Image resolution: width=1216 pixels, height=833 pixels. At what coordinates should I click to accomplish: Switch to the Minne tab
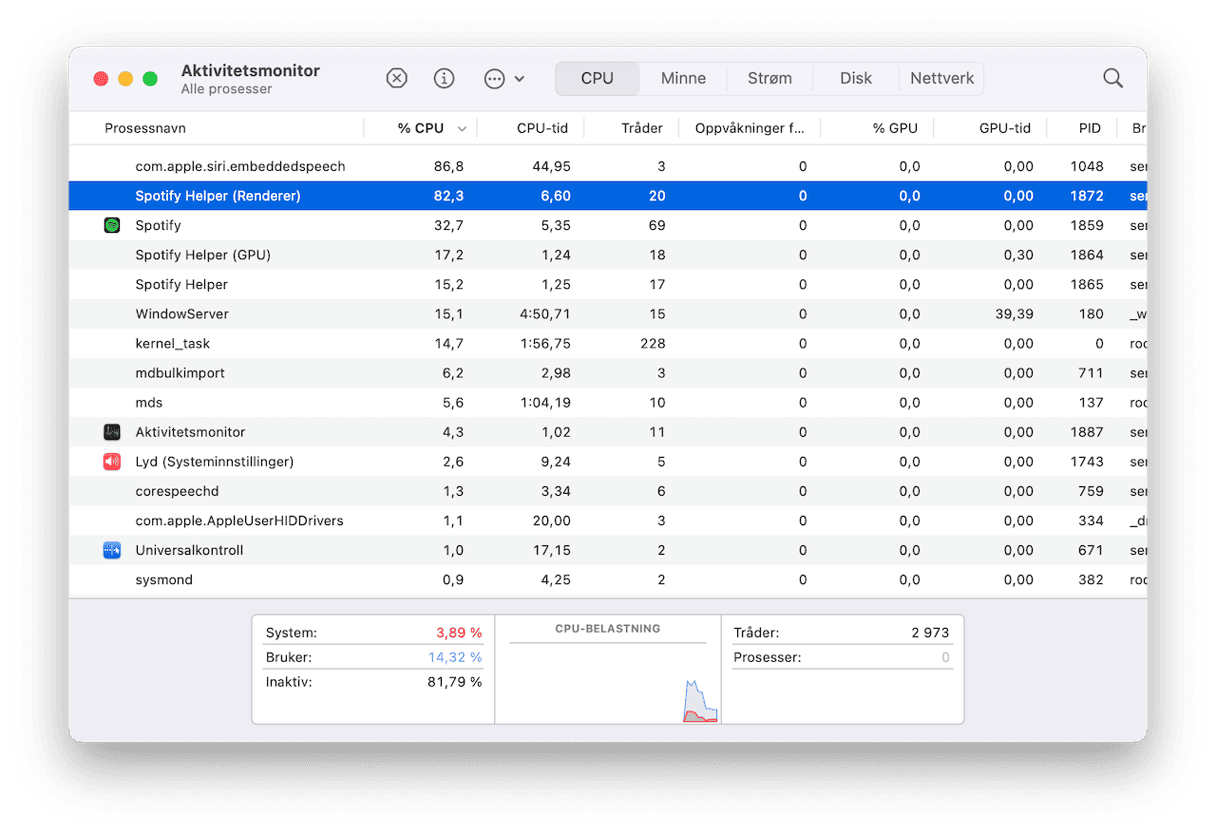[683, 78]
